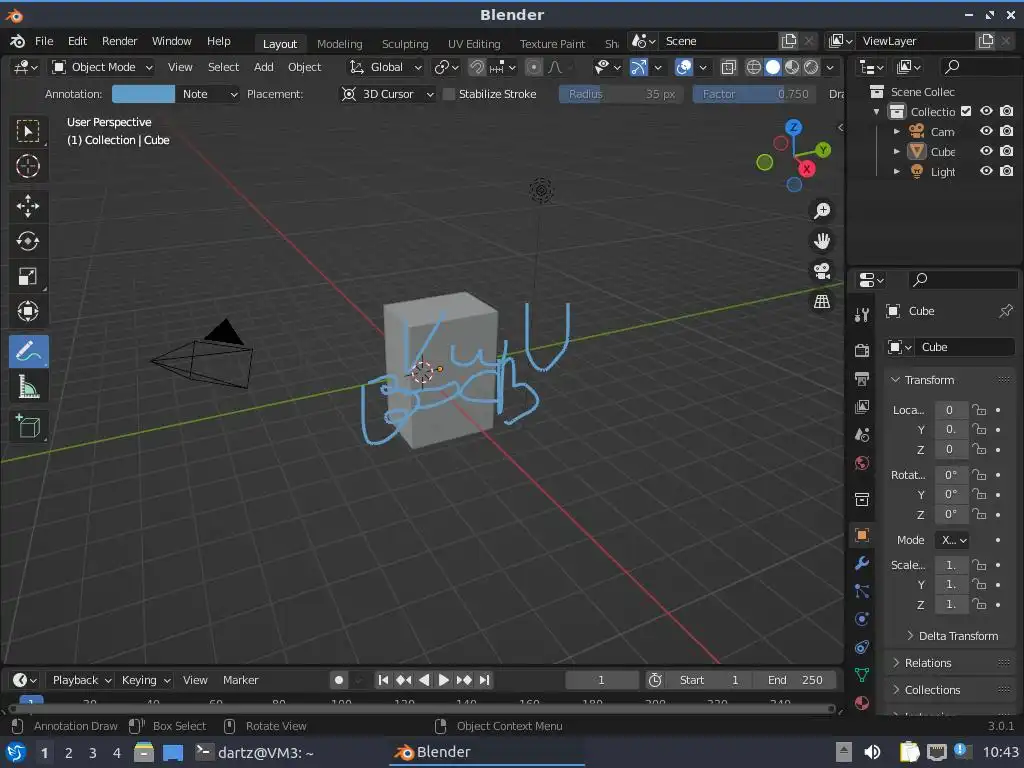Open the Note annotation layer dropdown
The width and height of the screenshot is (1024, 768).
point(208,94)
